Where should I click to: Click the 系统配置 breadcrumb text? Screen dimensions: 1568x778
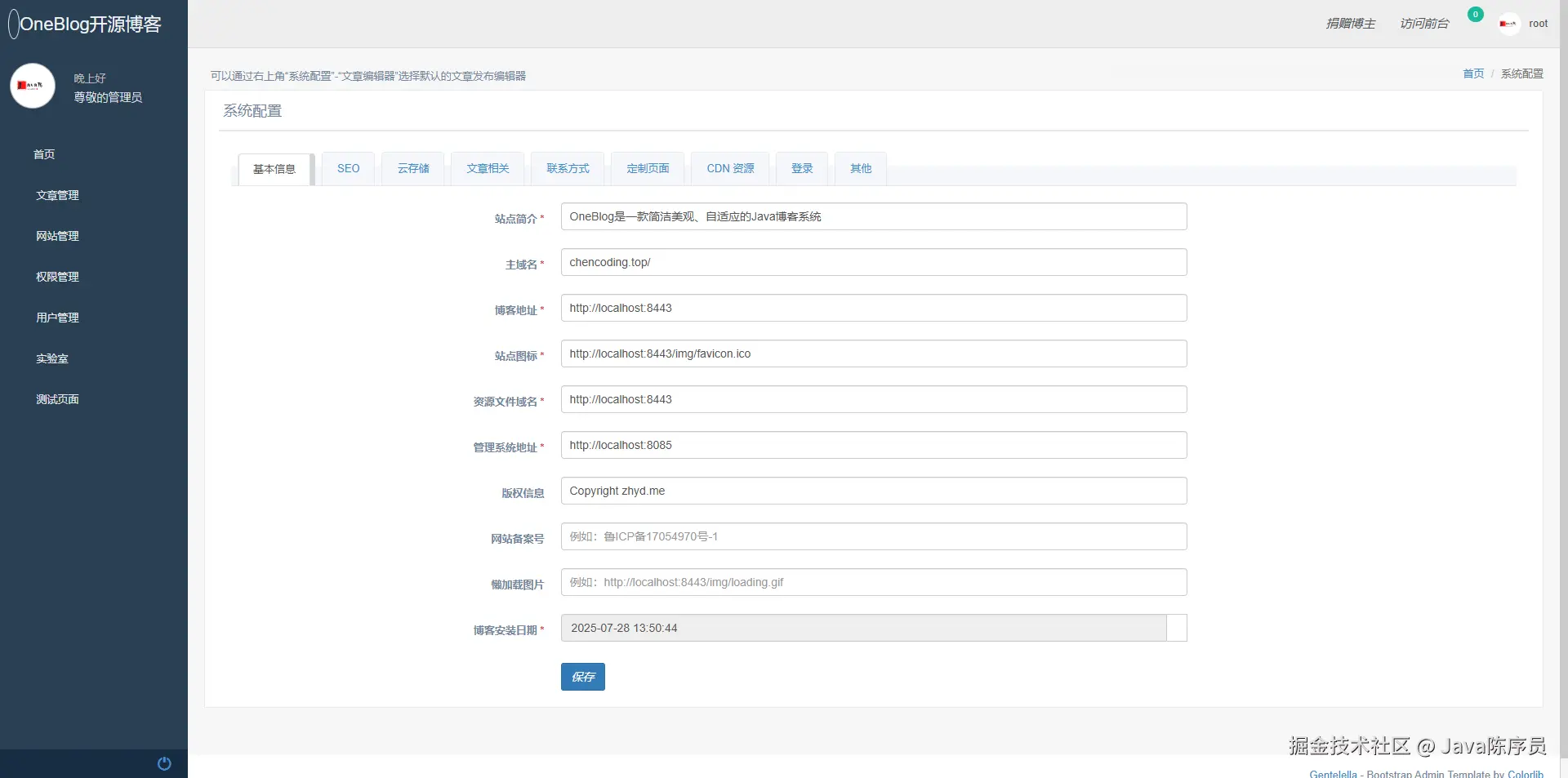click(x=1522, y=73)
